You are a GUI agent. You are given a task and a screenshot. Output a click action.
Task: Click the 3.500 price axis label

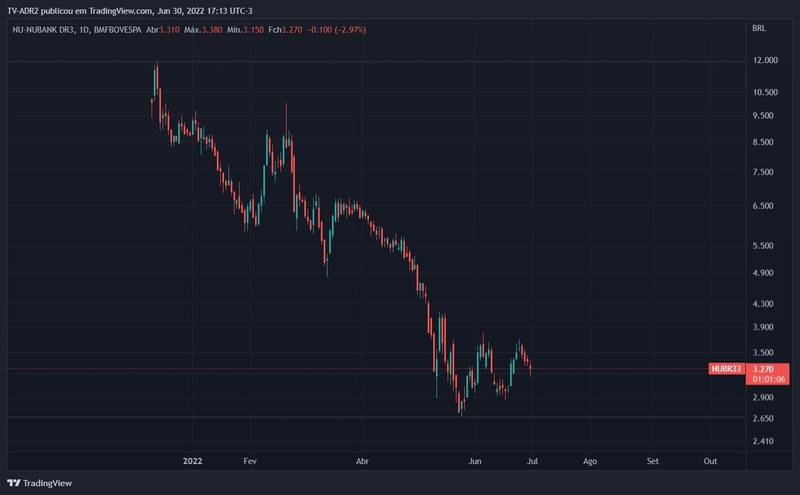763,353
